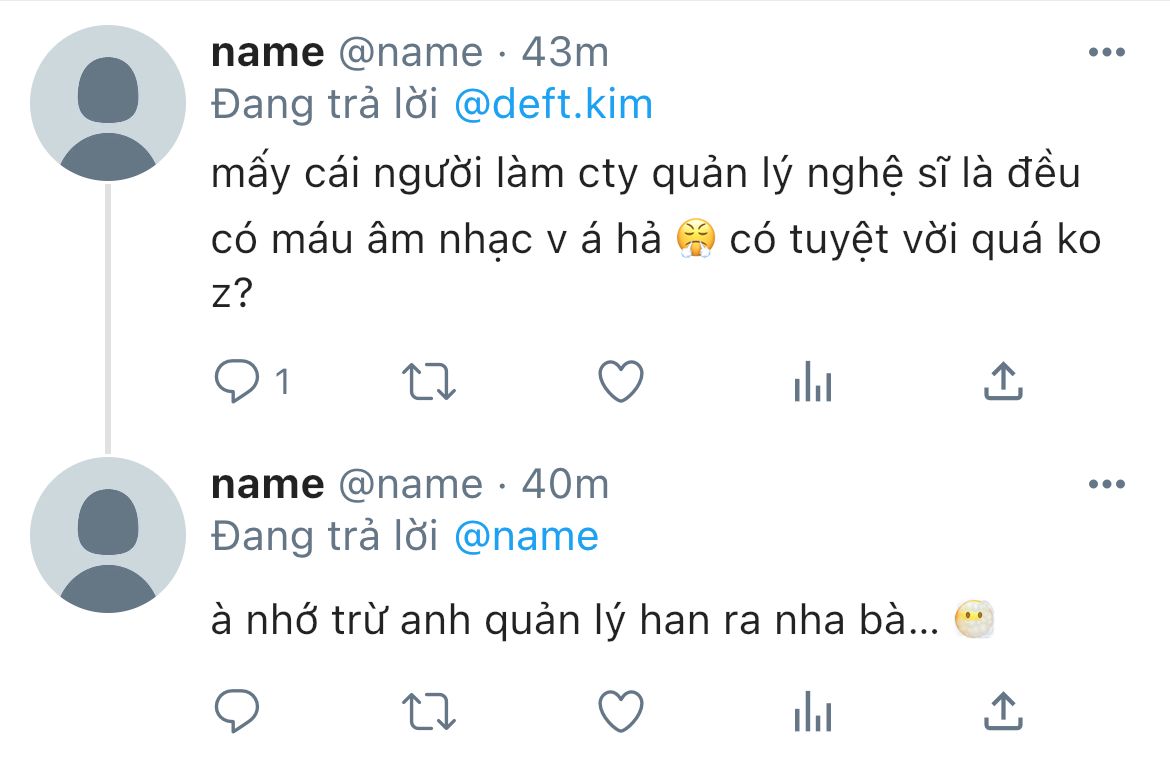This screenshot has height=760, width=1170.
Task: Share the first tweet via upload icon
Action: click(x=1003, y=381)
